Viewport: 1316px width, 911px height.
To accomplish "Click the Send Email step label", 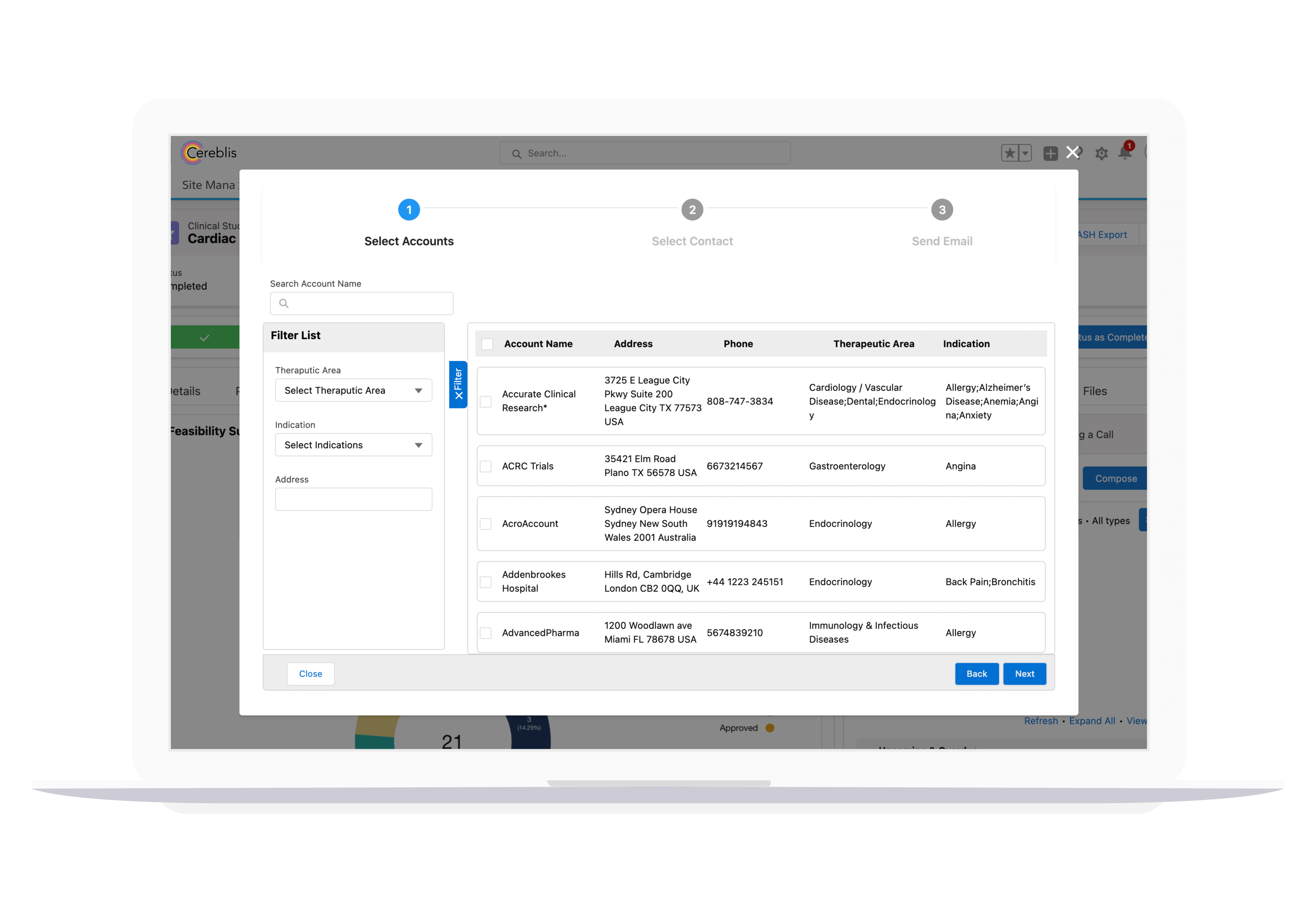I will [942, 241].
